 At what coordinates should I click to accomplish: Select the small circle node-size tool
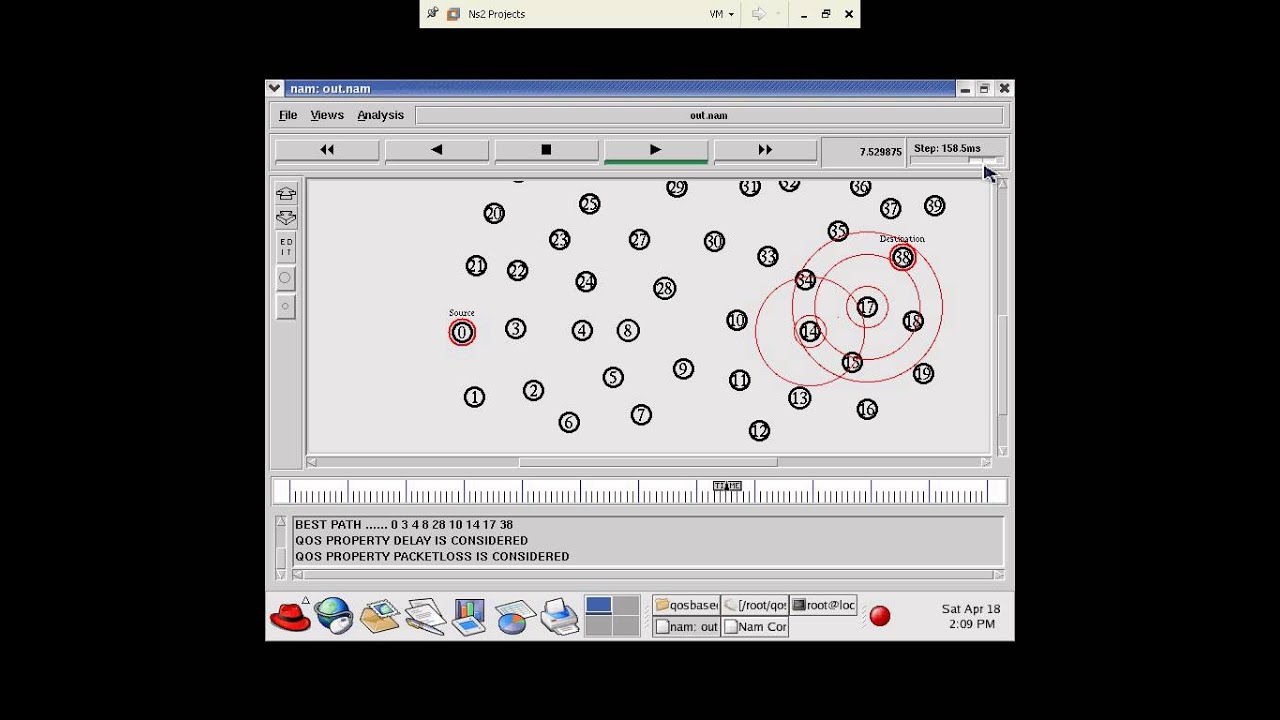(286, 306)
